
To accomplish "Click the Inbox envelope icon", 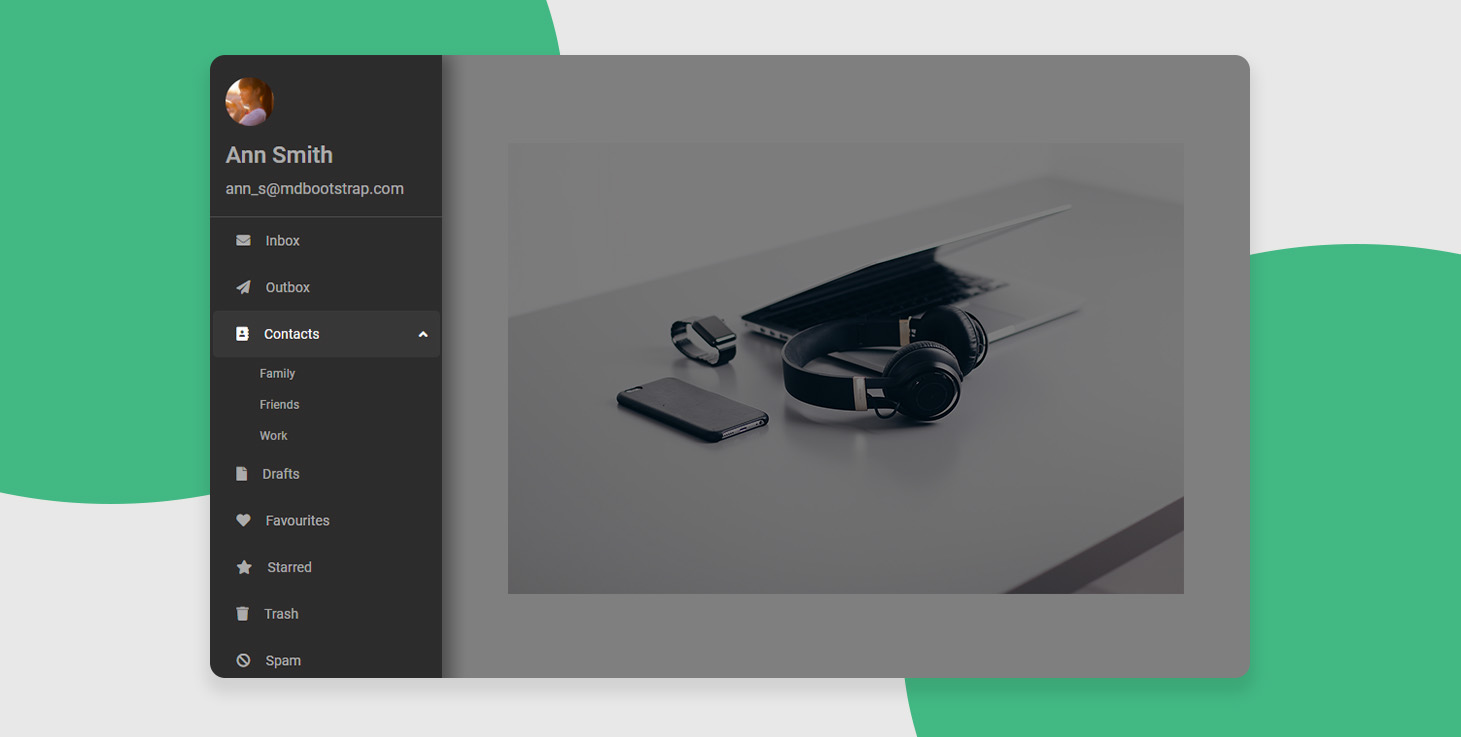I will (243, 241).
